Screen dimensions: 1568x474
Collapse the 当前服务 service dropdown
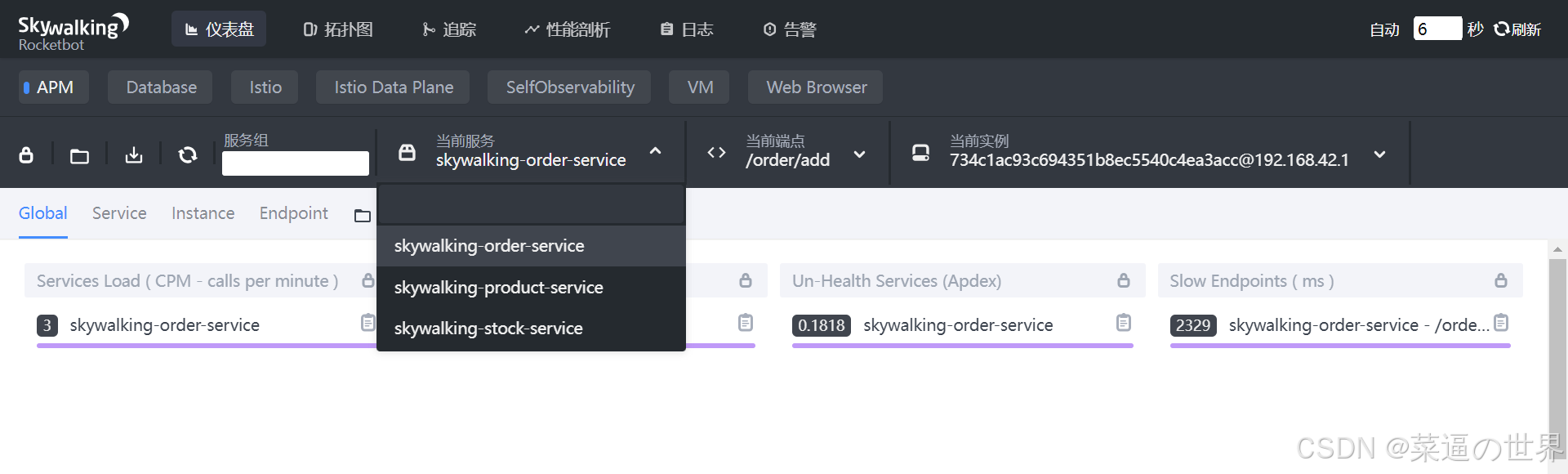pos(655,151)
